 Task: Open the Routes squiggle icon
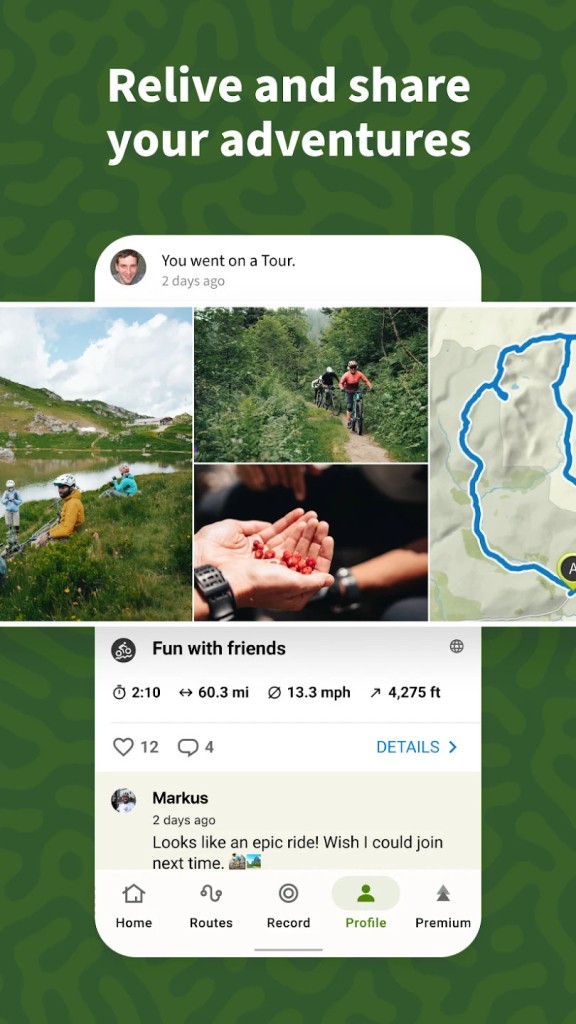[x=211, y=893]
